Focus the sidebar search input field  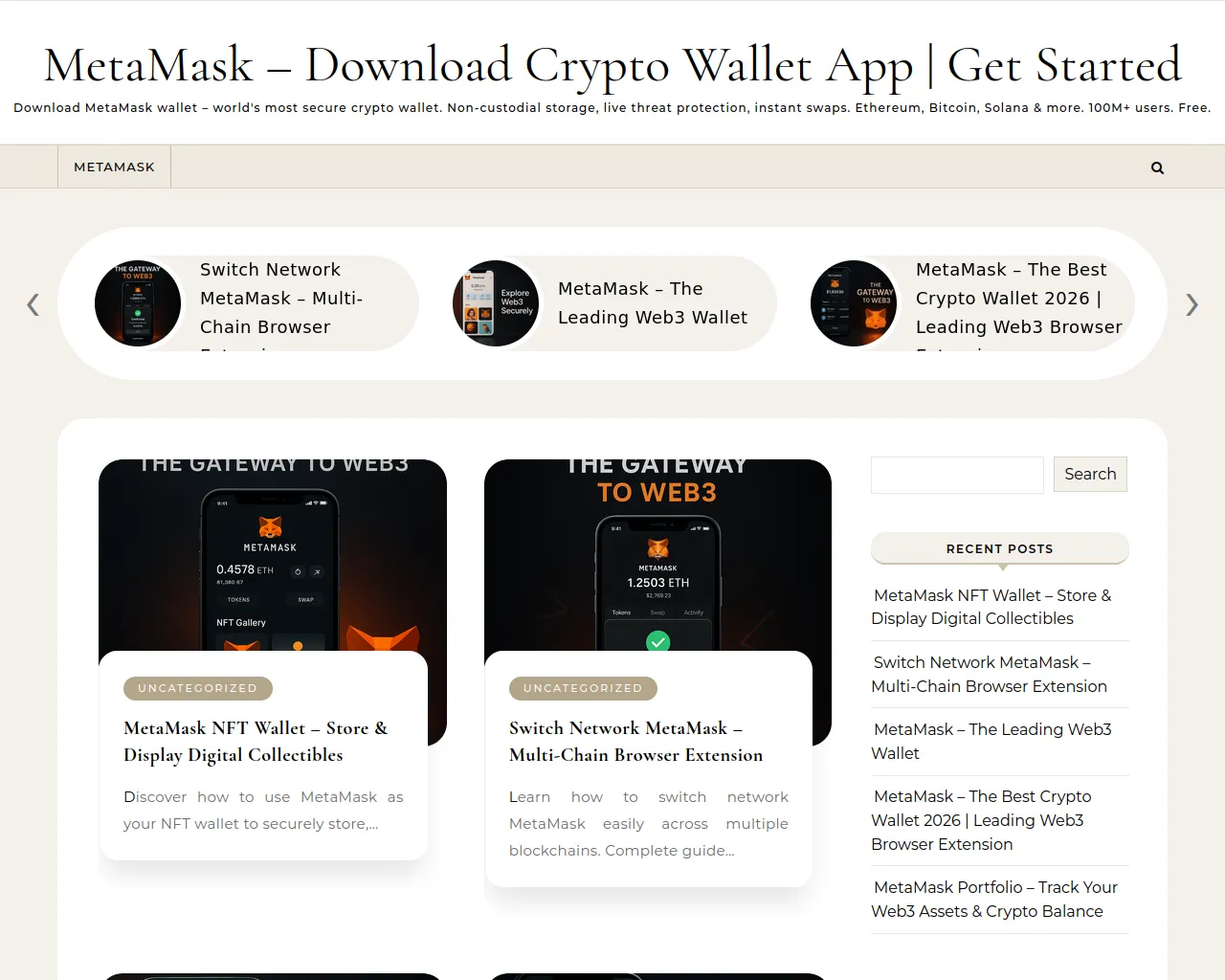pyautogui.click(x=957, y=475)
